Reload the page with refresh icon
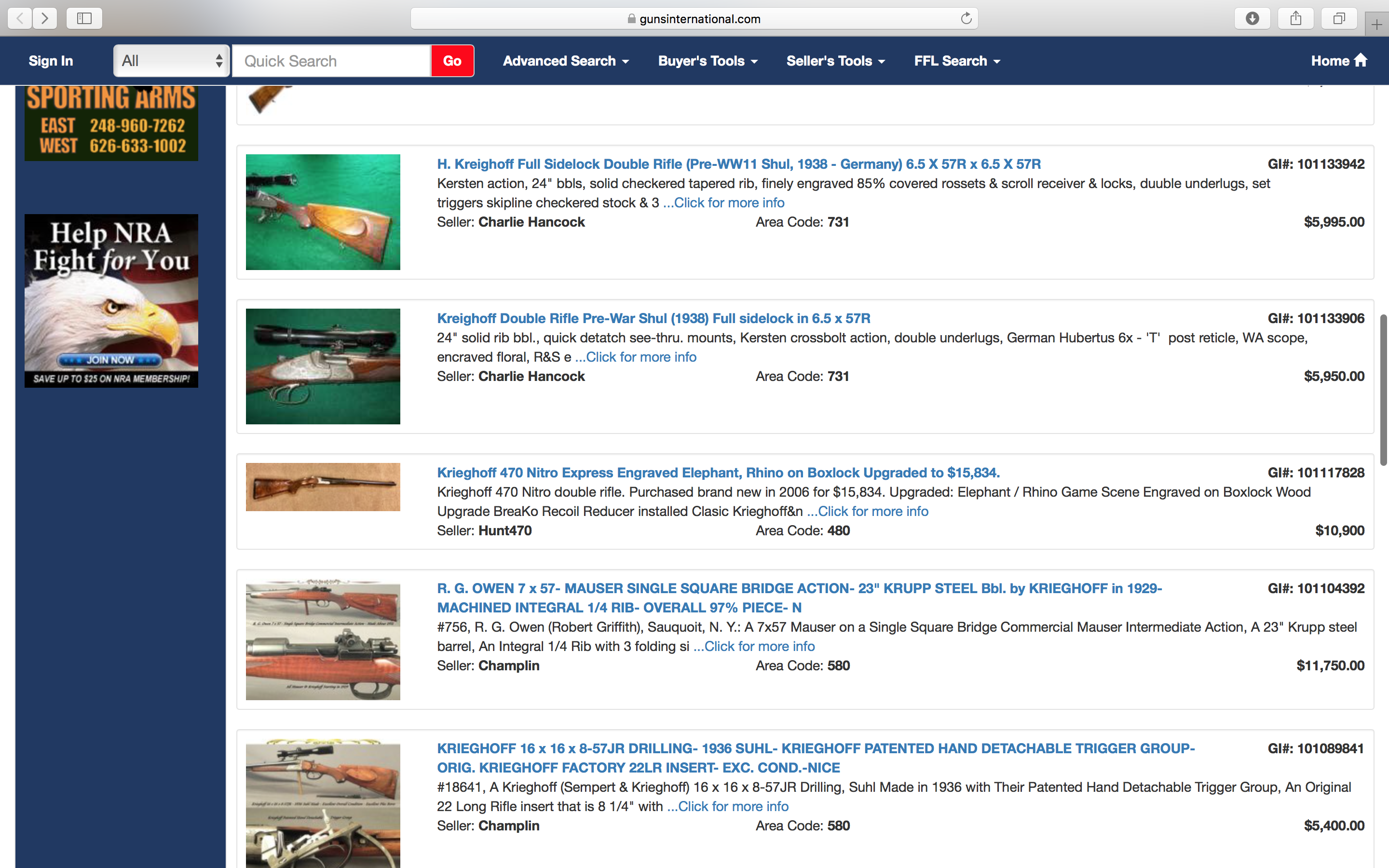The image size is (1389, 868). (x=966, y=18)
